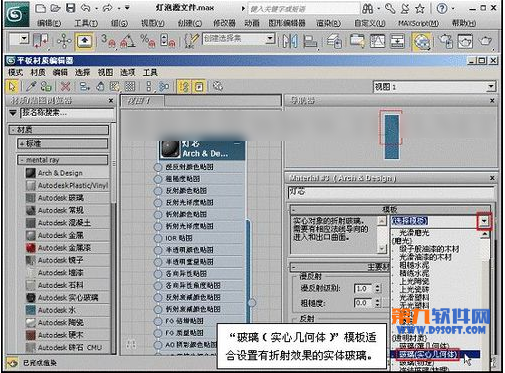
Task: Select Arch & Design material in browser
Action: (x=67, y=173)
